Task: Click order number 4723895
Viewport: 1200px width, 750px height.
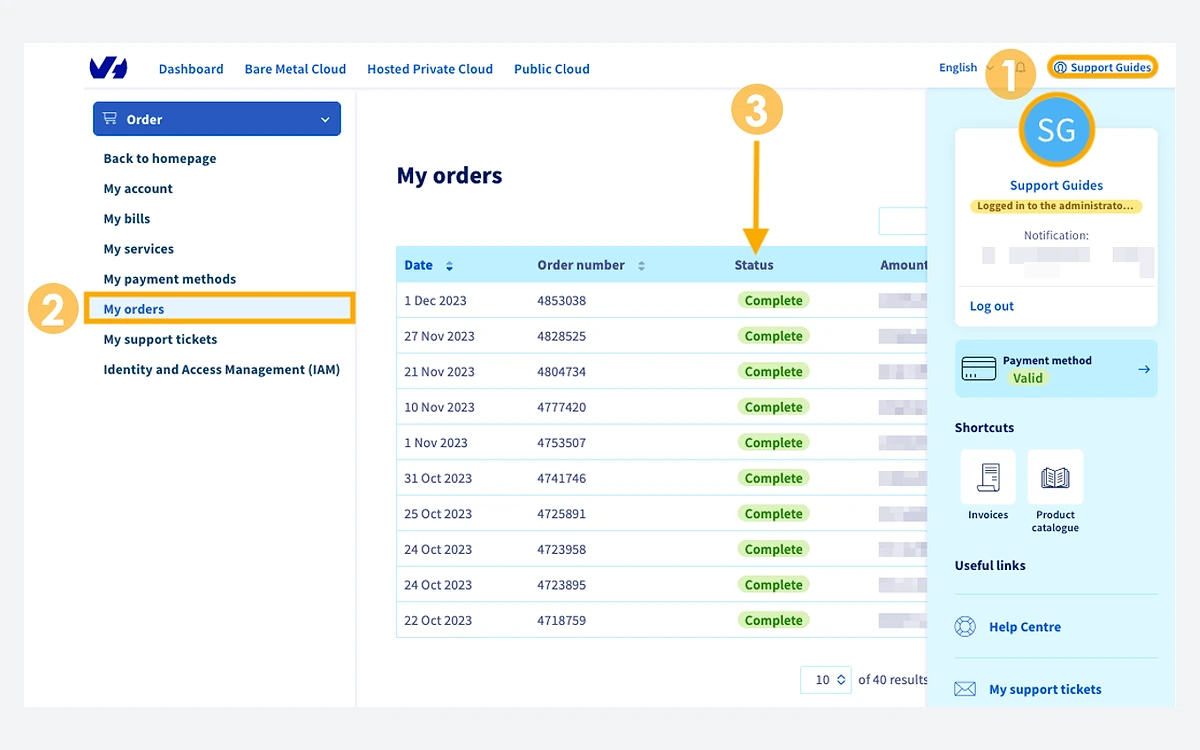Action: click(562, 584)
